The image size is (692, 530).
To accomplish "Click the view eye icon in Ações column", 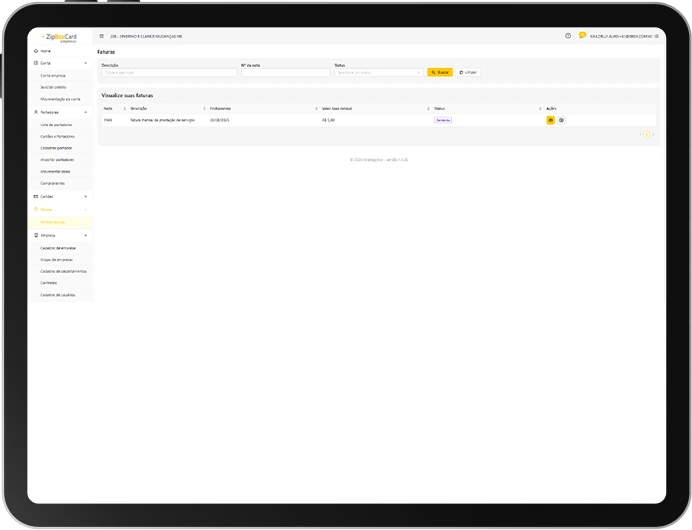I will tap(561, 120).
